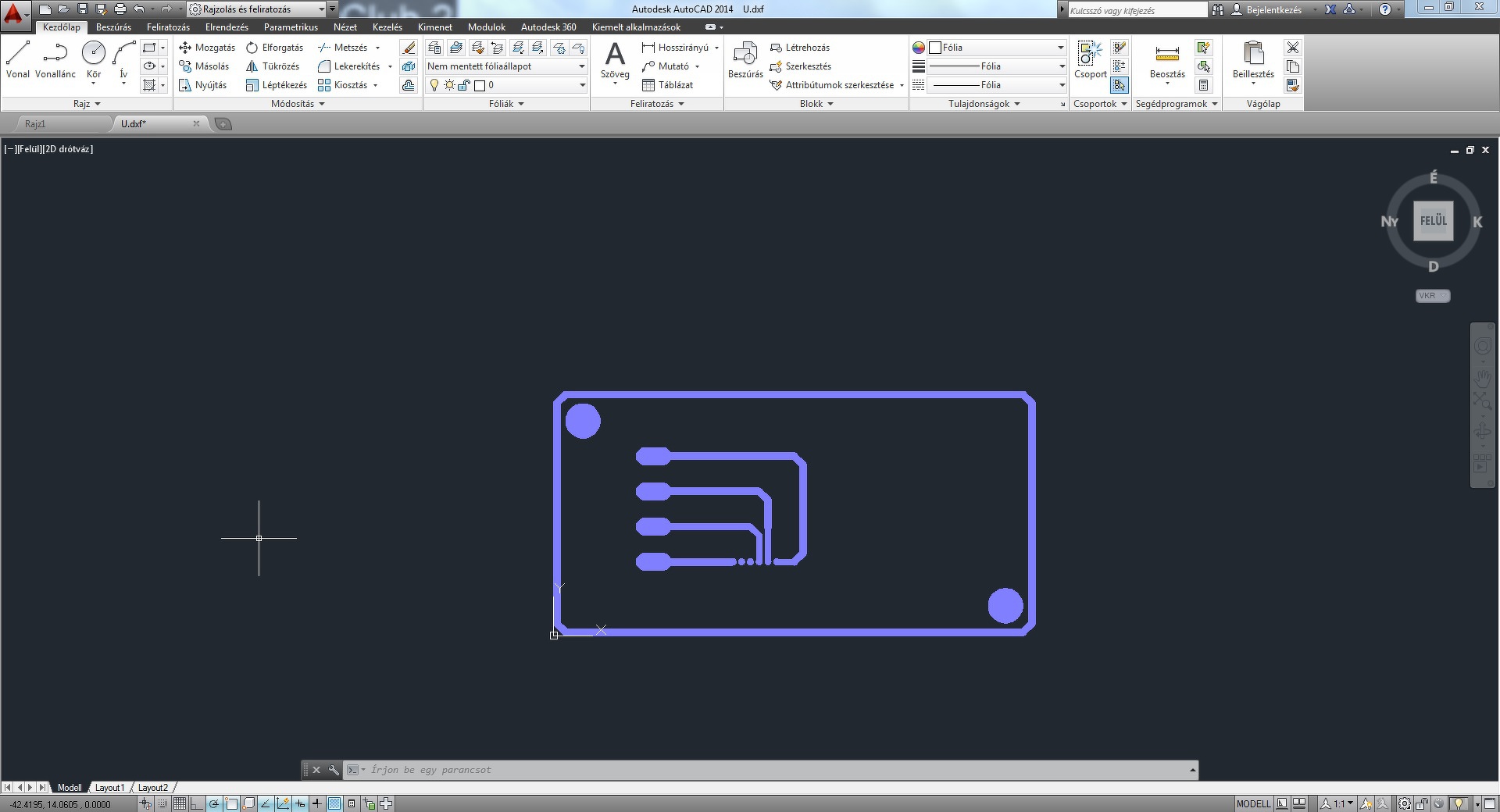Expand the Módosítás panel
This screenshot has height=812, width=1500.
point(298,104)
